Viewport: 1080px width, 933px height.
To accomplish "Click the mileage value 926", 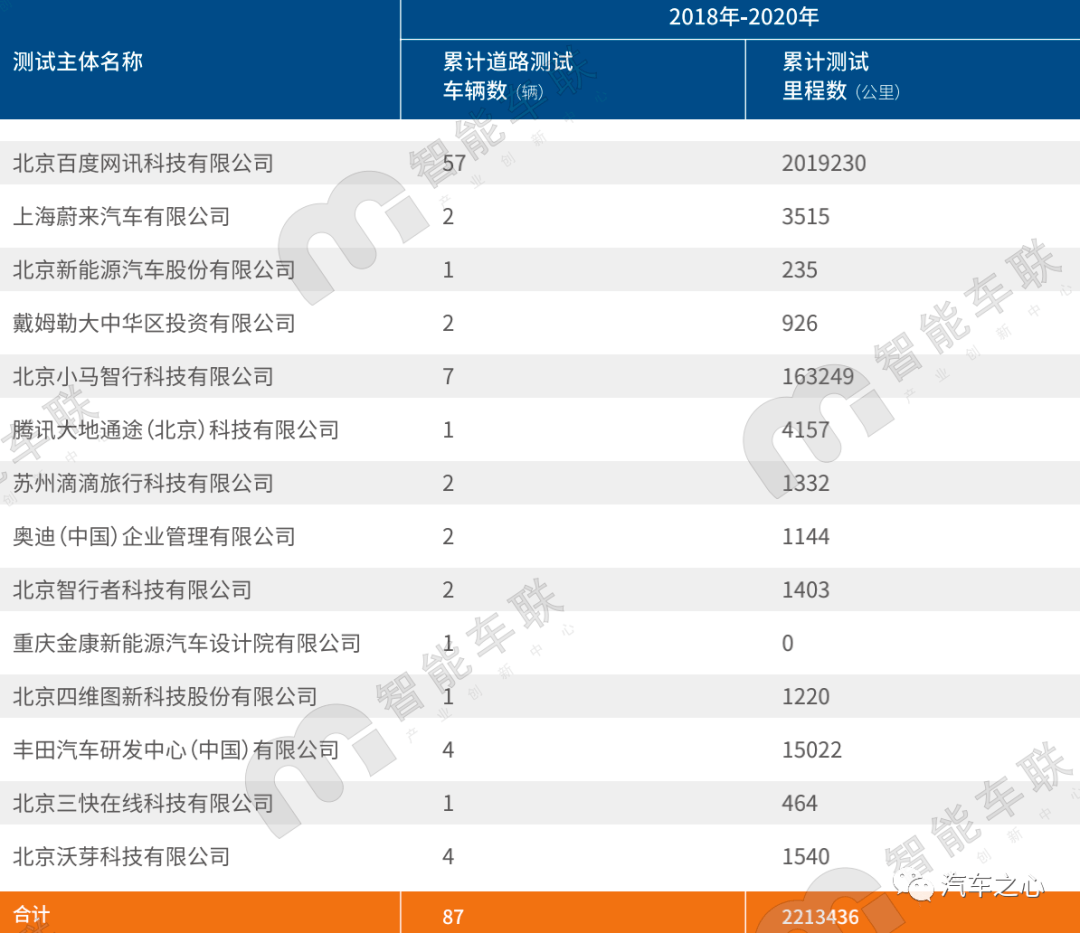I will (799, 324).
